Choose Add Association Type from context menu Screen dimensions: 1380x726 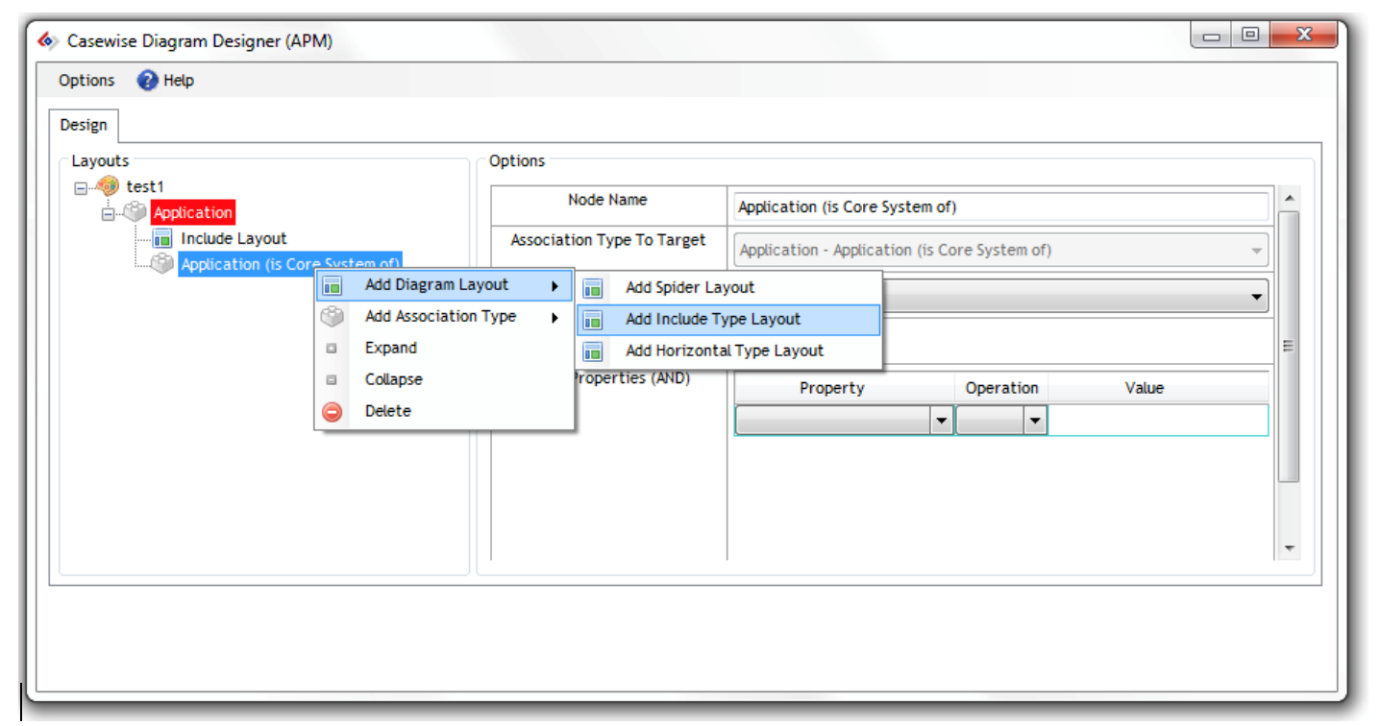pyautogui.click(x=445, y=317)
